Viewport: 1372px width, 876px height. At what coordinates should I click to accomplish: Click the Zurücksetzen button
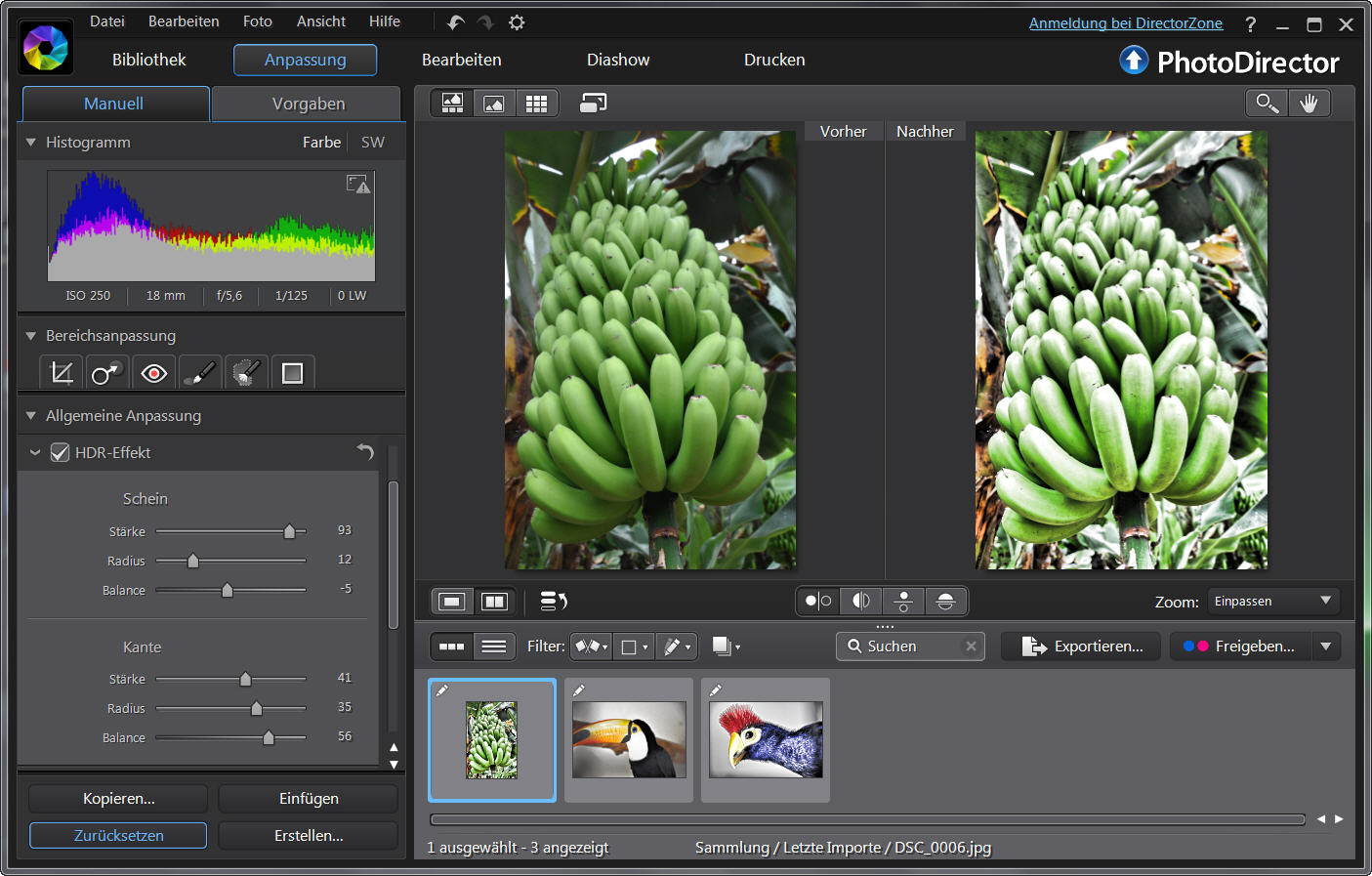click(x=118, y=836)
